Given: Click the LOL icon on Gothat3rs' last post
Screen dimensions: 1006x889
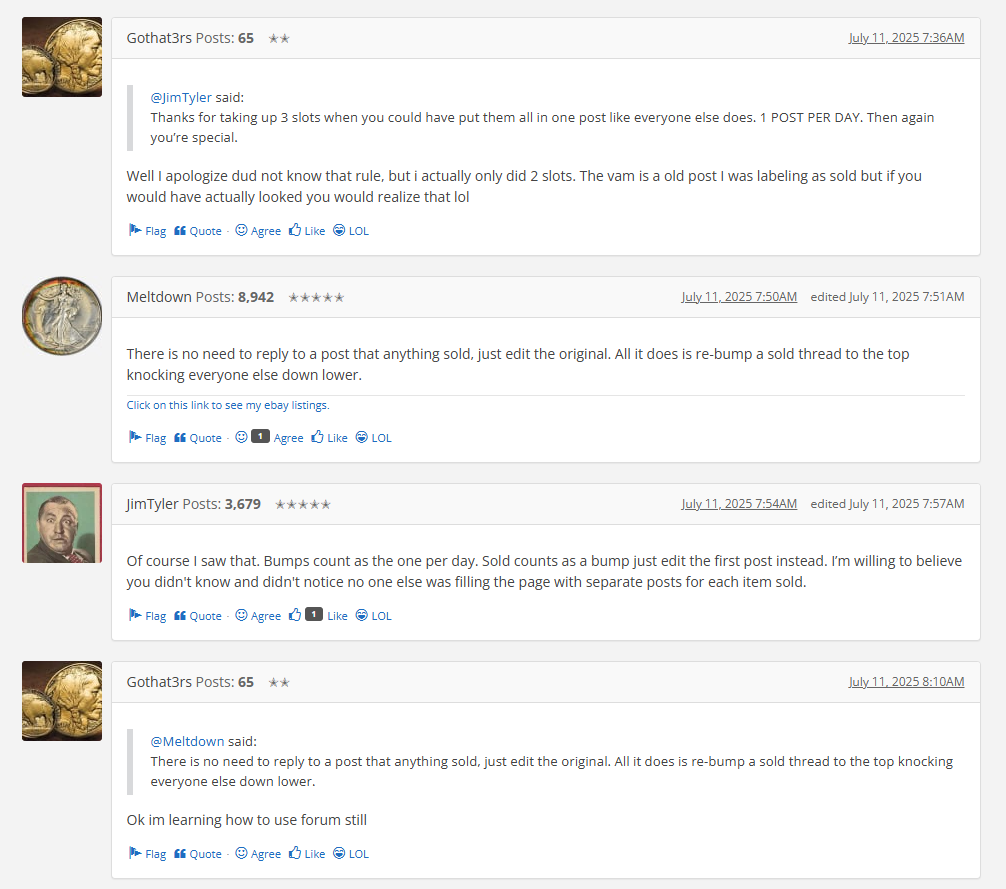Looking at the screenshot, I should click(x=339, y=853).
